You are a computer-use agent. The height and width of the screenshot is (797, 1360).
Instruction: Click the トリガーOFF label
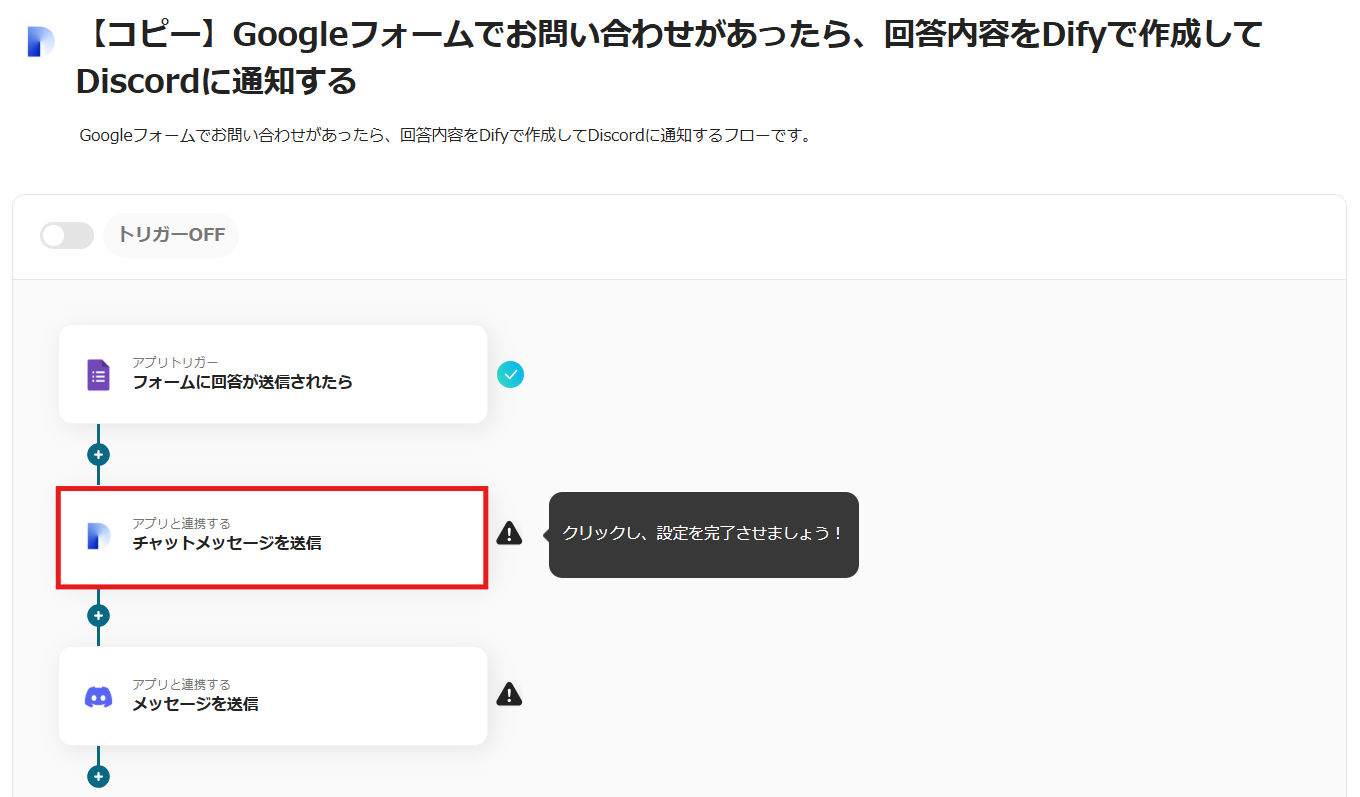tap(171, 235)
